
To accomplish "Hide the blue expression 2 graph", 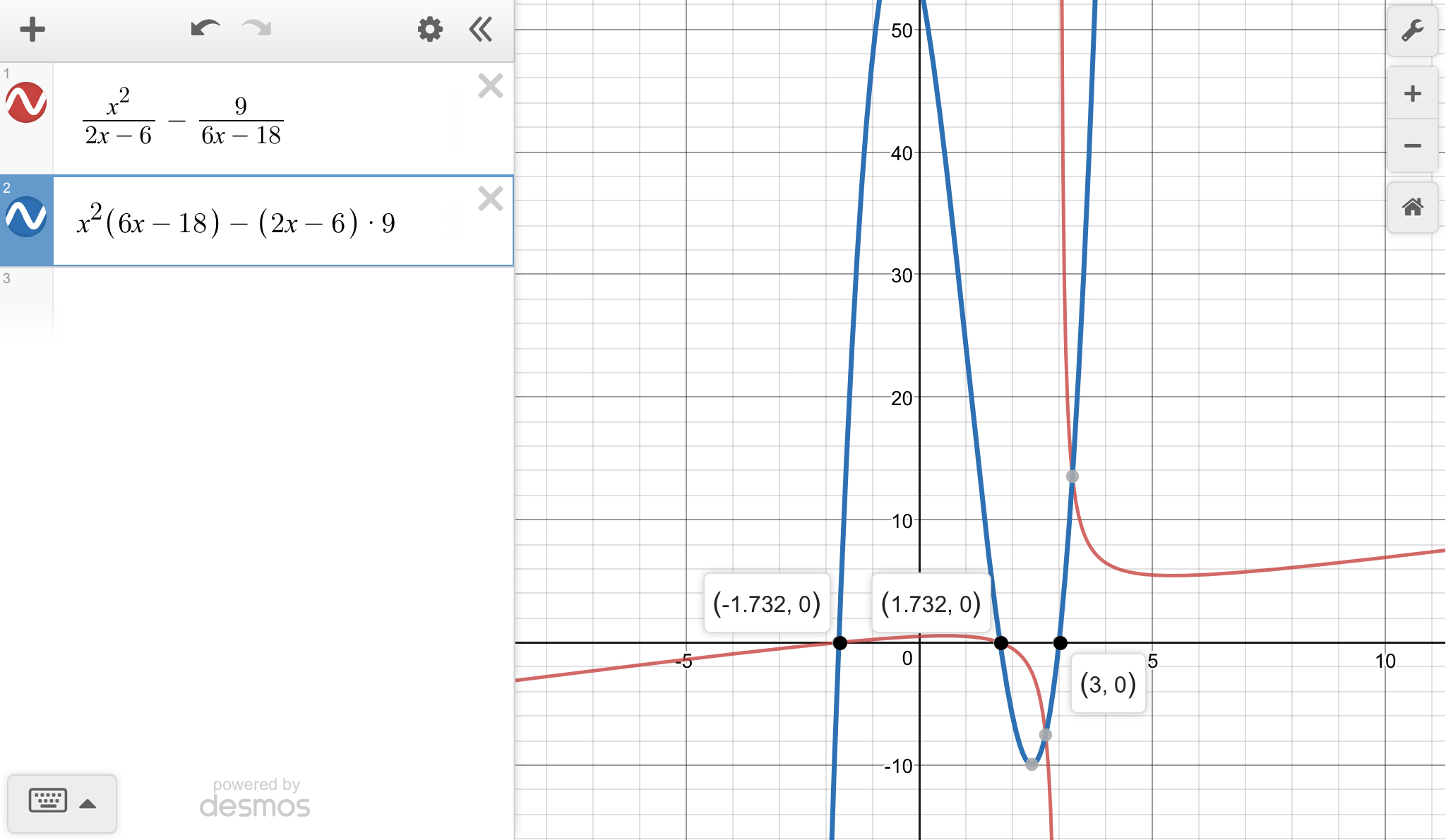I will [26, 217].
